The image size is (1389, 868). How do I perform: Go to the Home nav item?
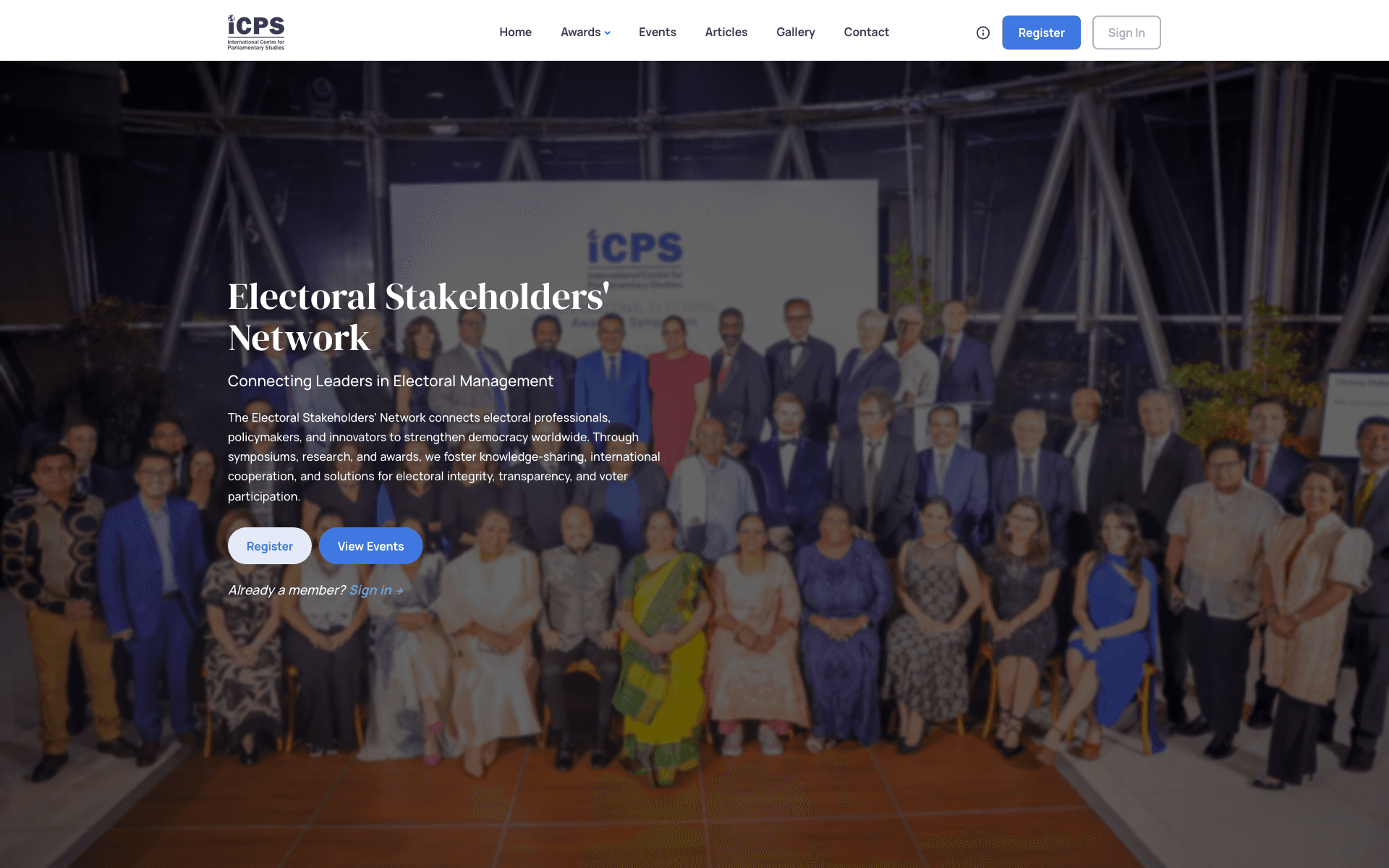pos(515,32)
